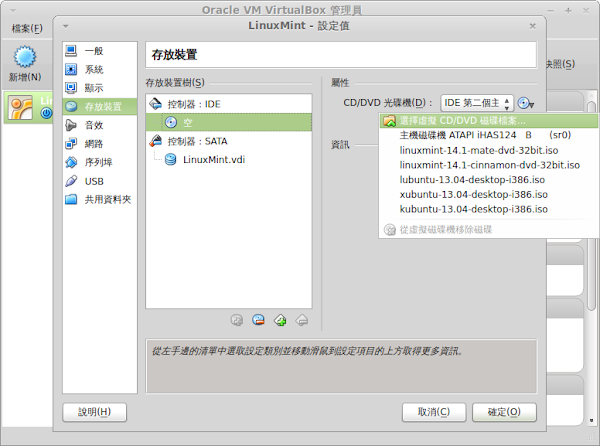
Task: Select the 控制器 : IDE controller
Action: click(x=229, y=104)
